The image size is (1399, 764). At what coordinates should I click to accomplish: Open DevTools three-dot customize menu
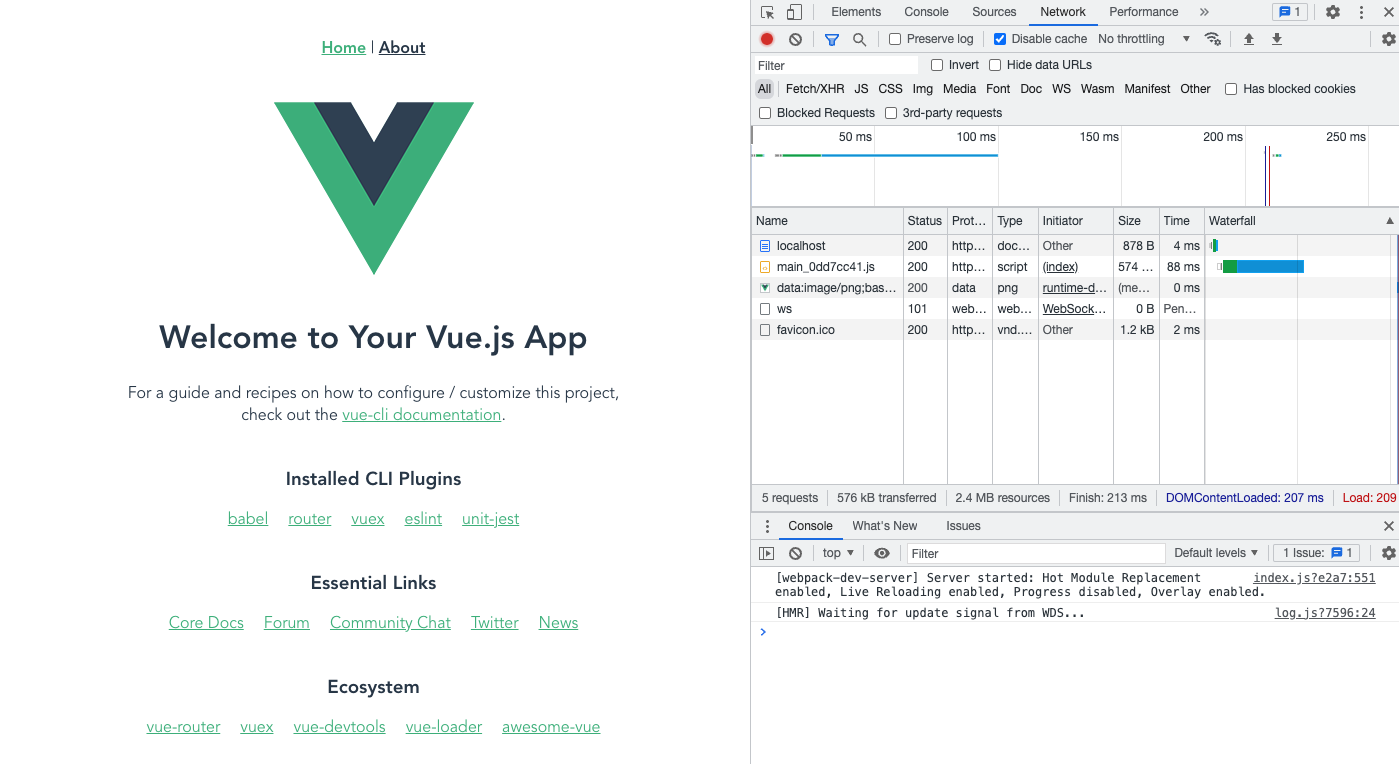(x=1361, y=12)
